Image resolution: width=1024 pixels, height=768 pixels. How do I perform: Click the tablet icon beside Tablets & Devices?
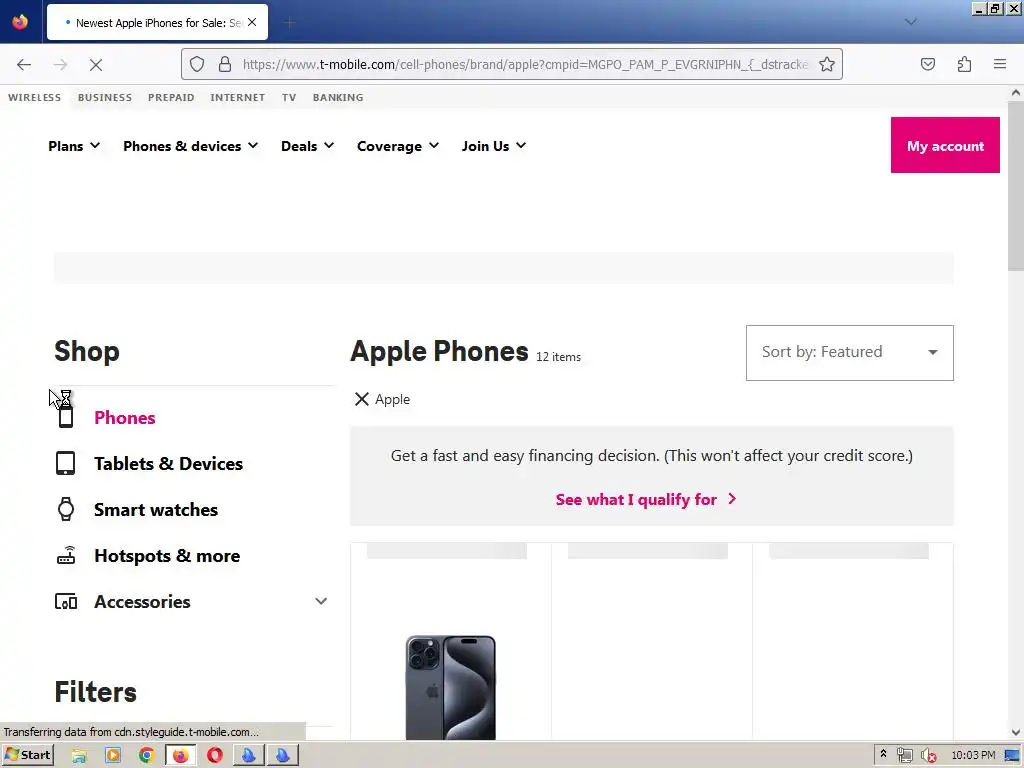65,464
